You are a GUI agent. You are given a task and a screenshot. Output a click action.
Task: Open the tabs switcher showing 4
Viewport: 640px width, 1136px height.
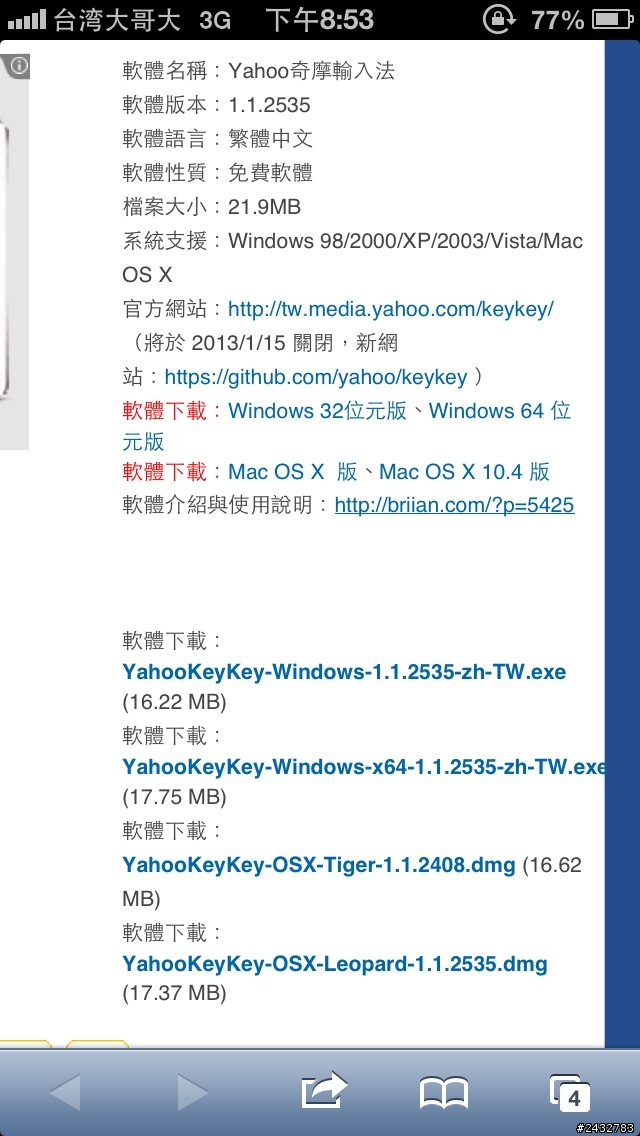pyautogui.click(x=570, y=1093)
